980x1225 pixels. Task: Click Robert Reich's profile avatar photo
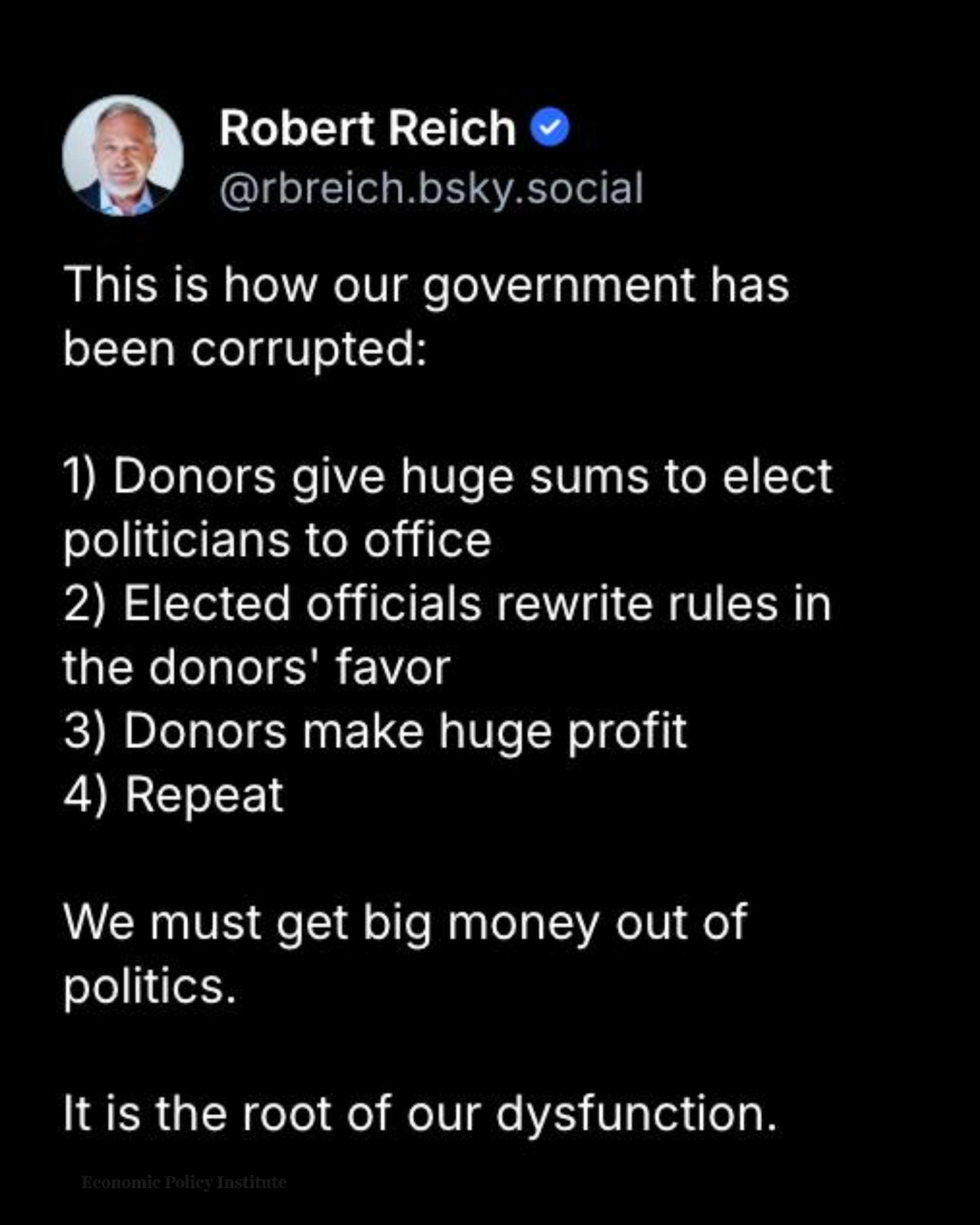(x=122, y=155)
